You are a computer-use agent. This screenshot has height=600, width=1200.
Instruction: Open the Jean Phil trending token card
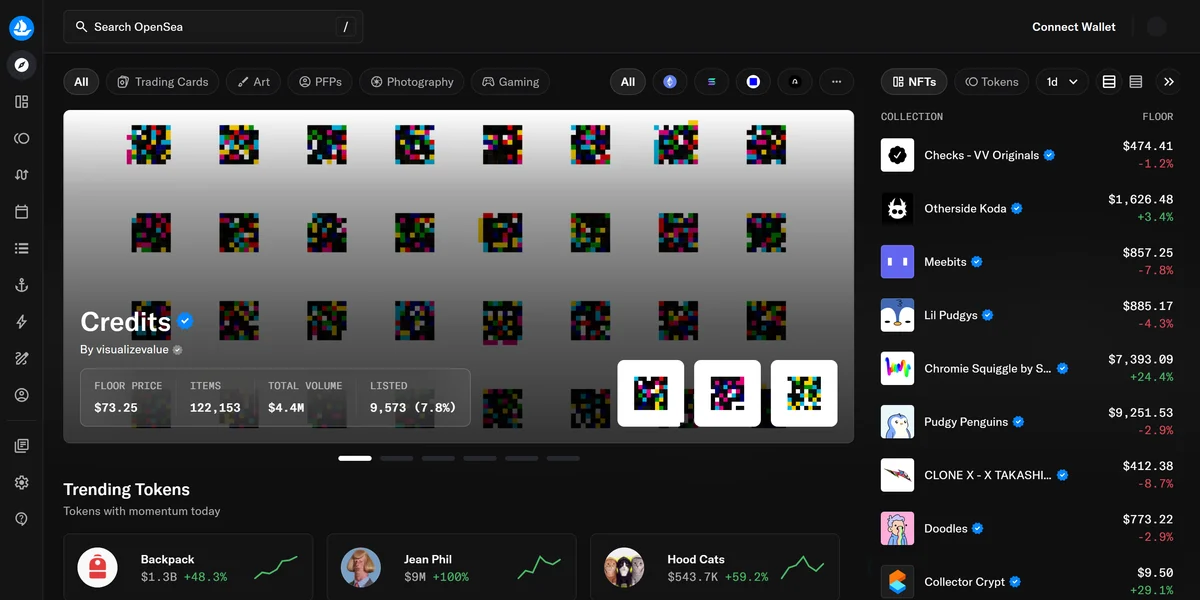tap(451, 567)
